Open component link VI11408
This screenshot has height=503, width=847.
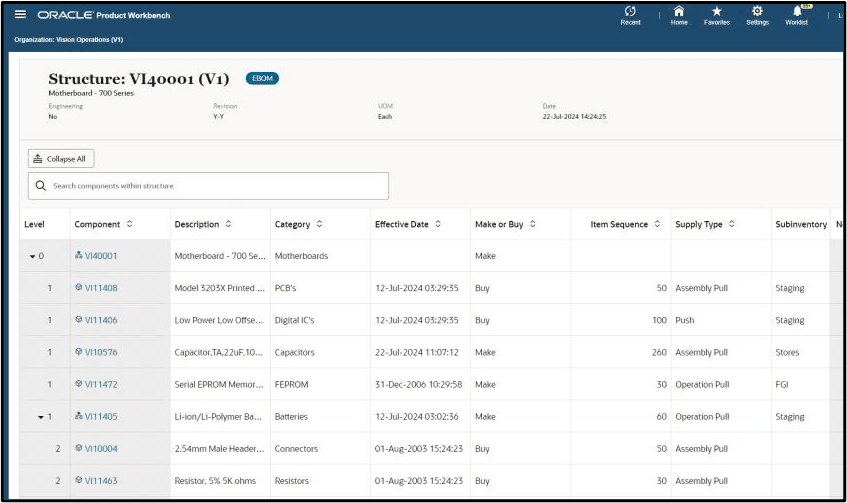click(x=100, y=288)
